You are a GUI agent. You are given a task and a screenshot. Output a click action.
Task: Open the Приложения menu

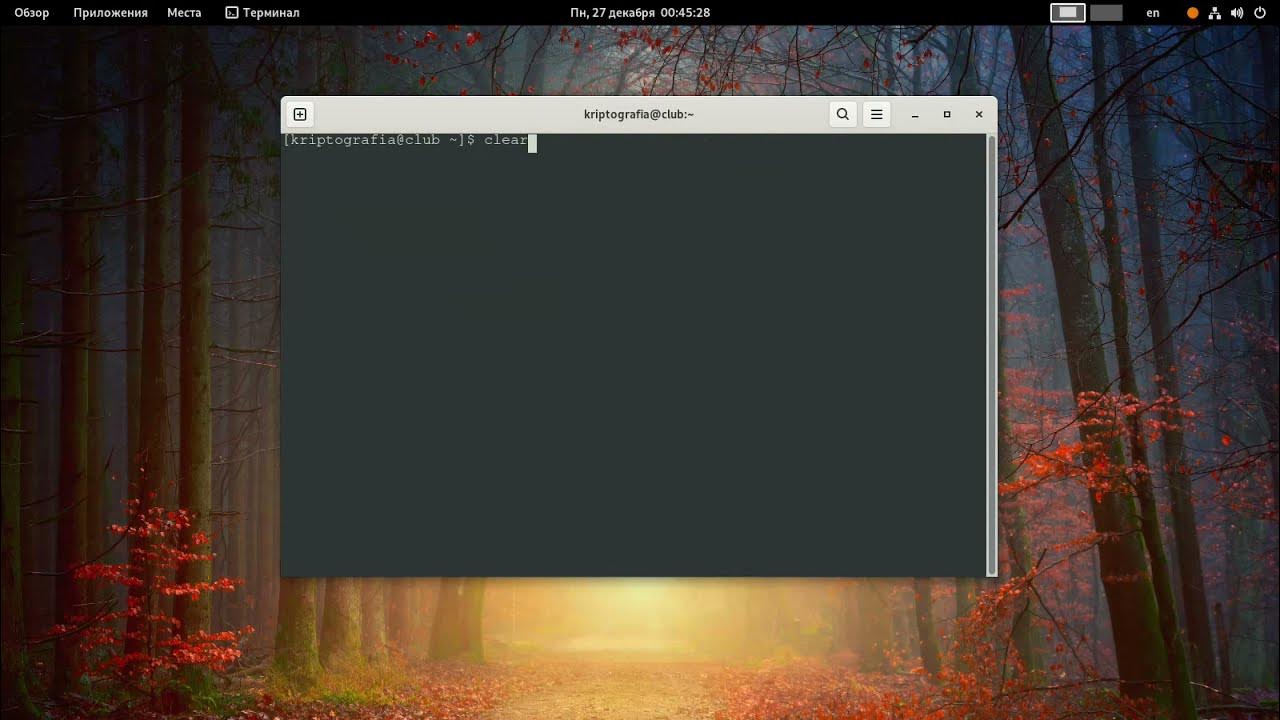(110, 13)
